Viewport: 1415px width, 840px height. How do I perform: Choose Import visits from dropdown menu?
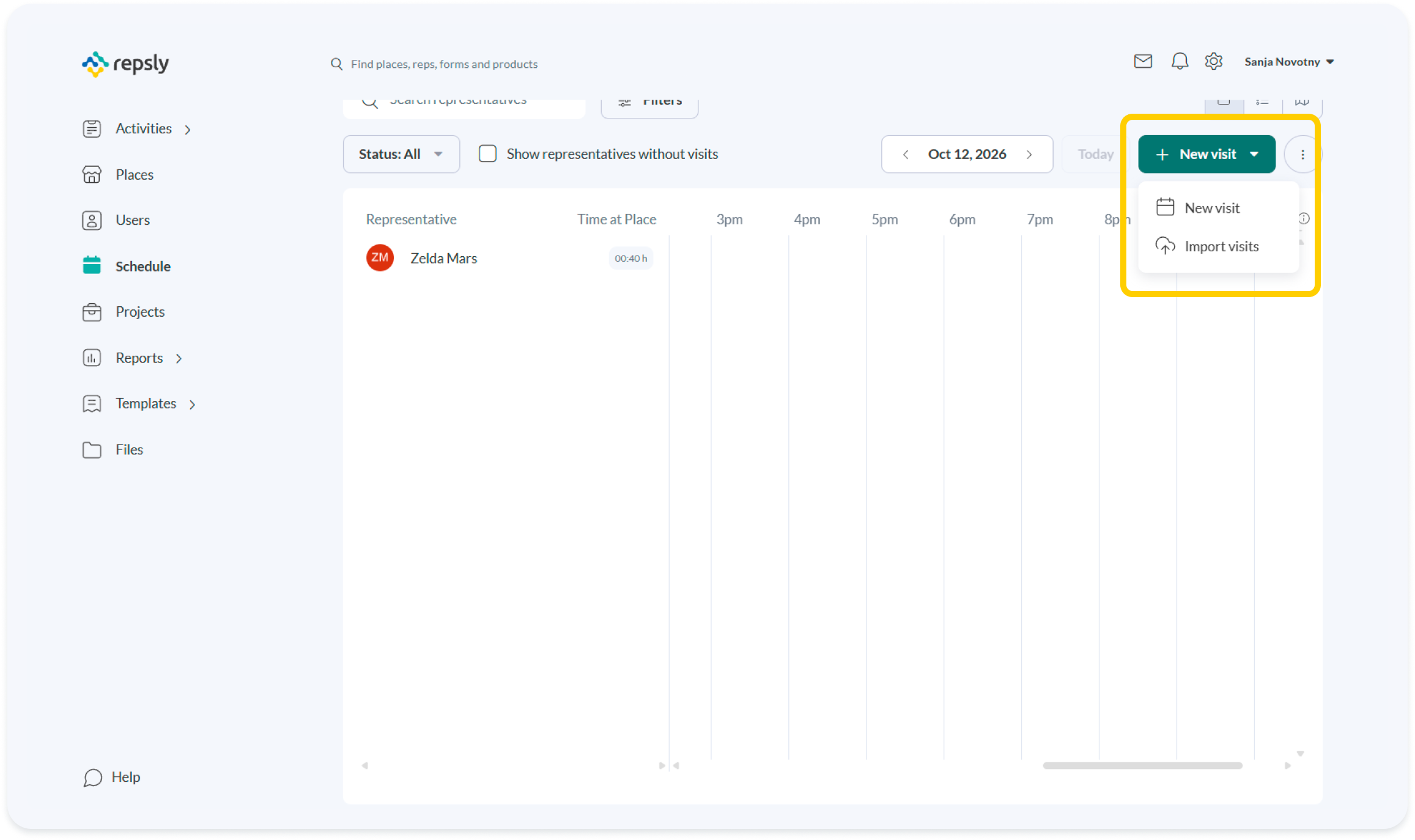tap(1208, 246)
